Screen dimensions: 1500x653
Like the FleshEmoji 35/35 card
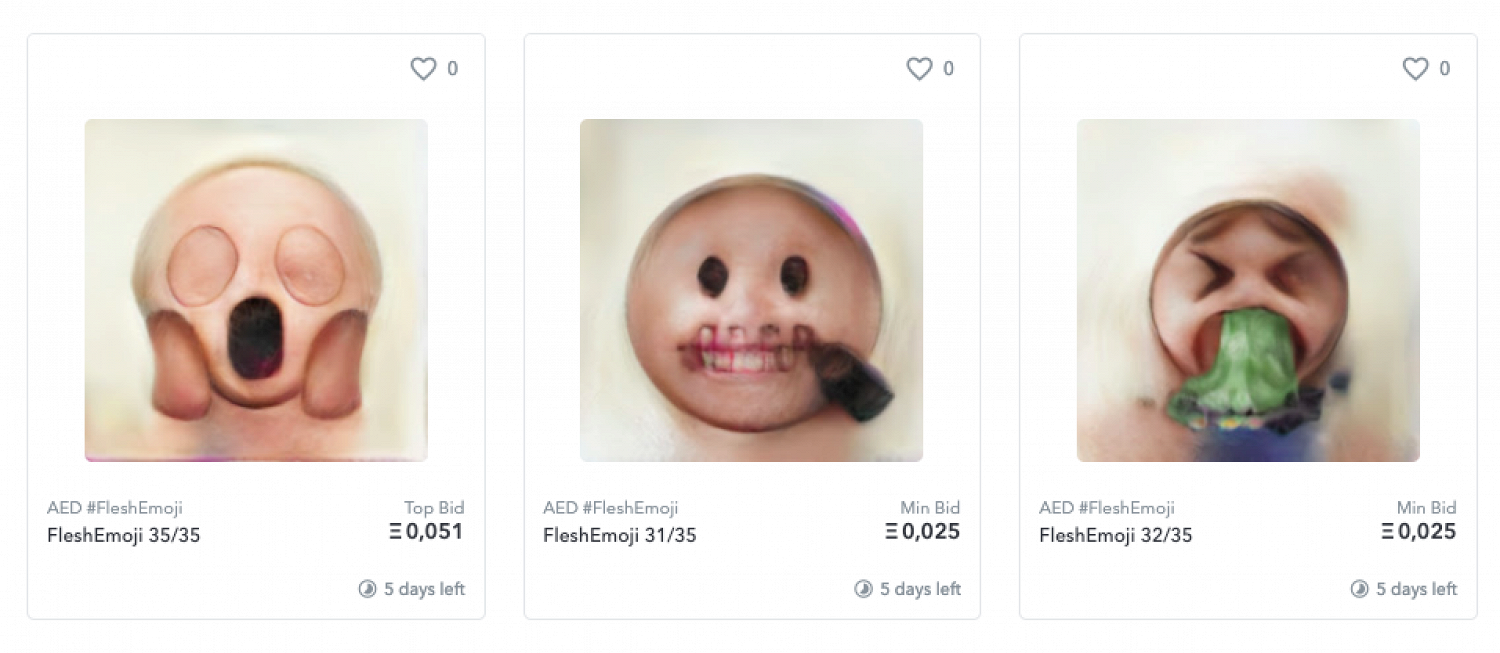(x=423, y=69)
